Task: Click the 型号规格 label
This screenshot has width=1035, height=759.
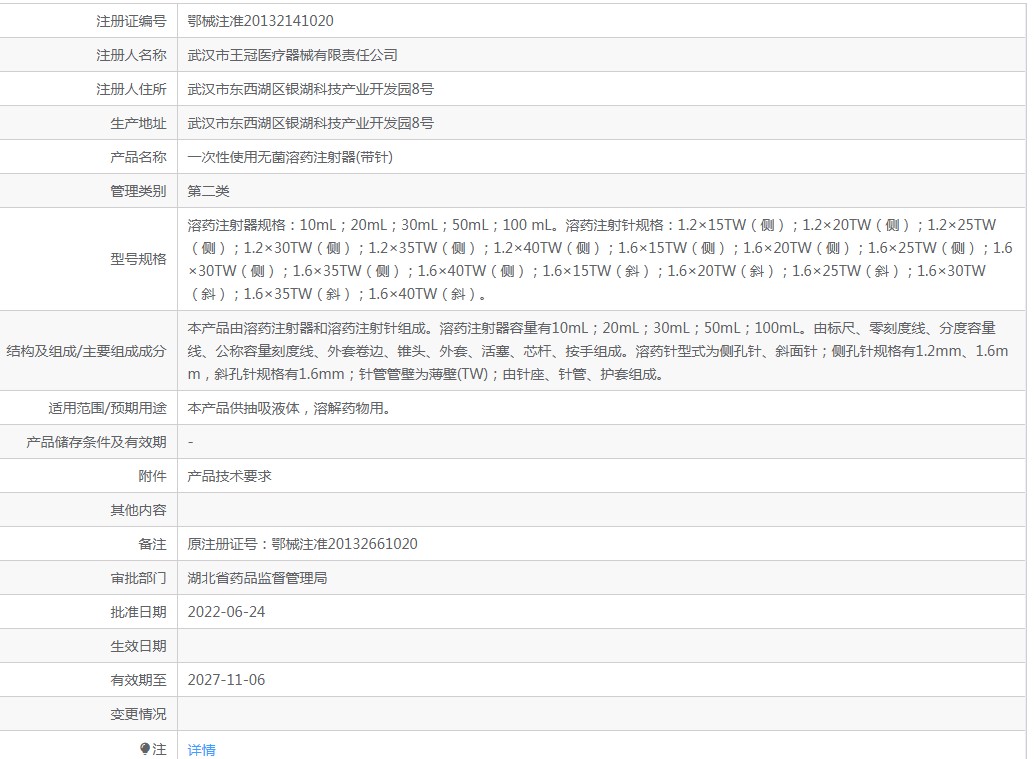Action: pyautogui.click(x=139, y=259)
